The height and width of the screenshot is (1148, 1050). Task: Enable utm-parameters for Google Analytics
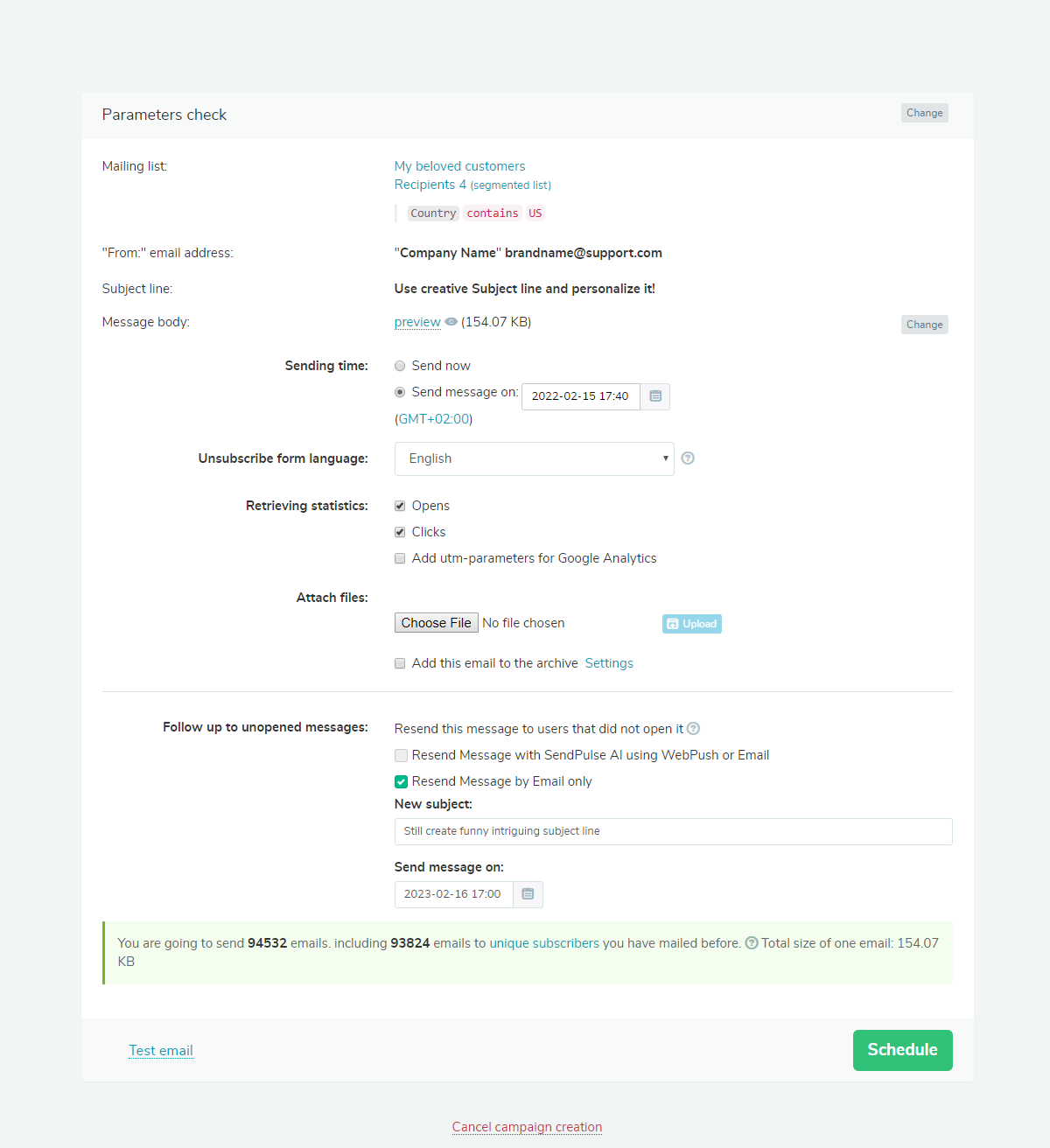tap(400, 558)
